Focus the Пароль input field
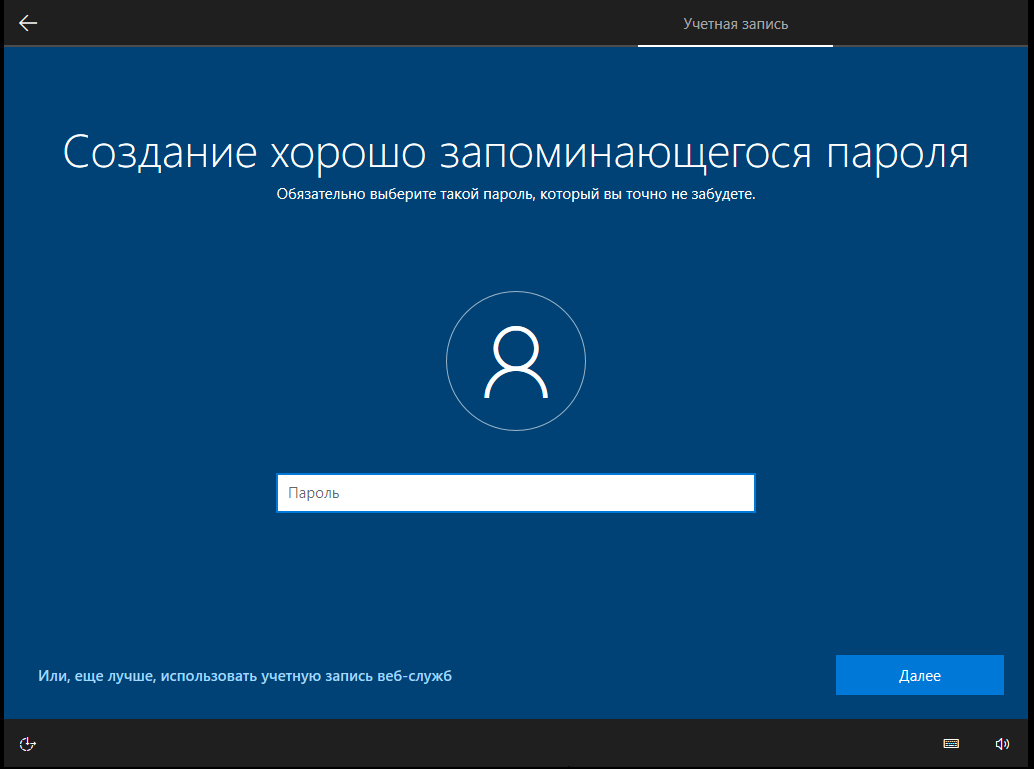This screenshot has height=769, width=1034. click(516, 493)
